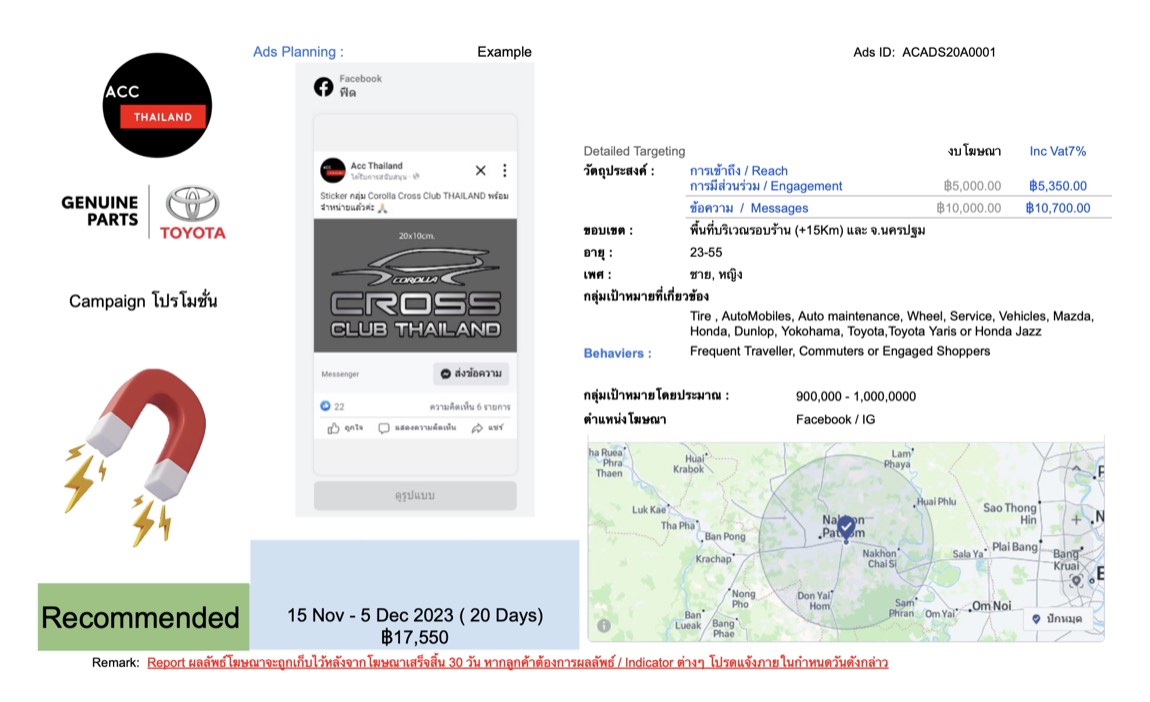This screenshot has height=702, width=1150.
Task: Click the ฿10,700.00 amount
Action: coord(1058,208)
